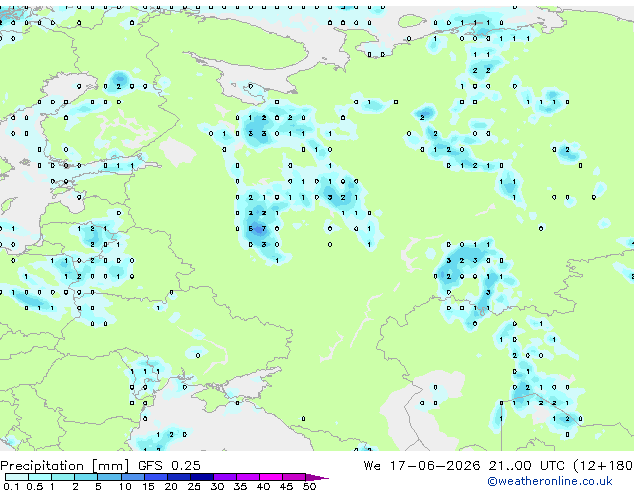Click the 'Precipitation [mm]' title text
The width and height of the screenshot is (634, 490).
pyautogui.click(x=64, y=466)
